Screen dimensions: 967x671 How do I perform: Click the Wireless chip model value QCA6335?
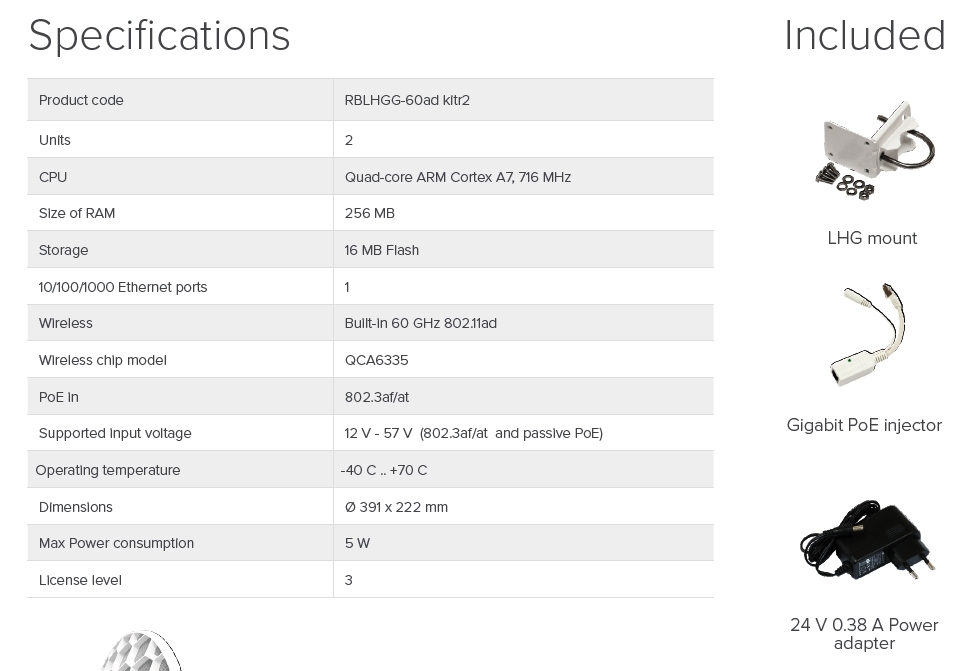[x=376, y=360]
